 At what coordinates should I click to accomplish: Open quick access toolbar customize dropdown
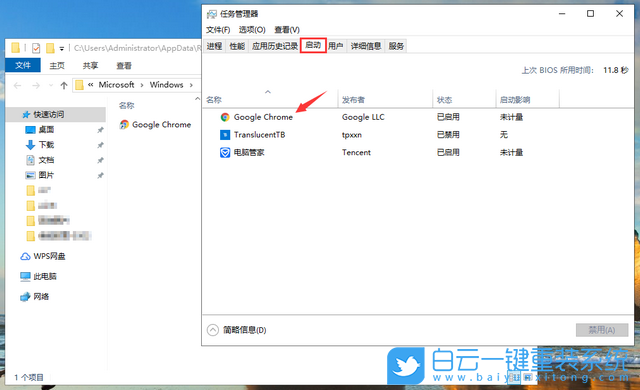[x=62, y=49]
